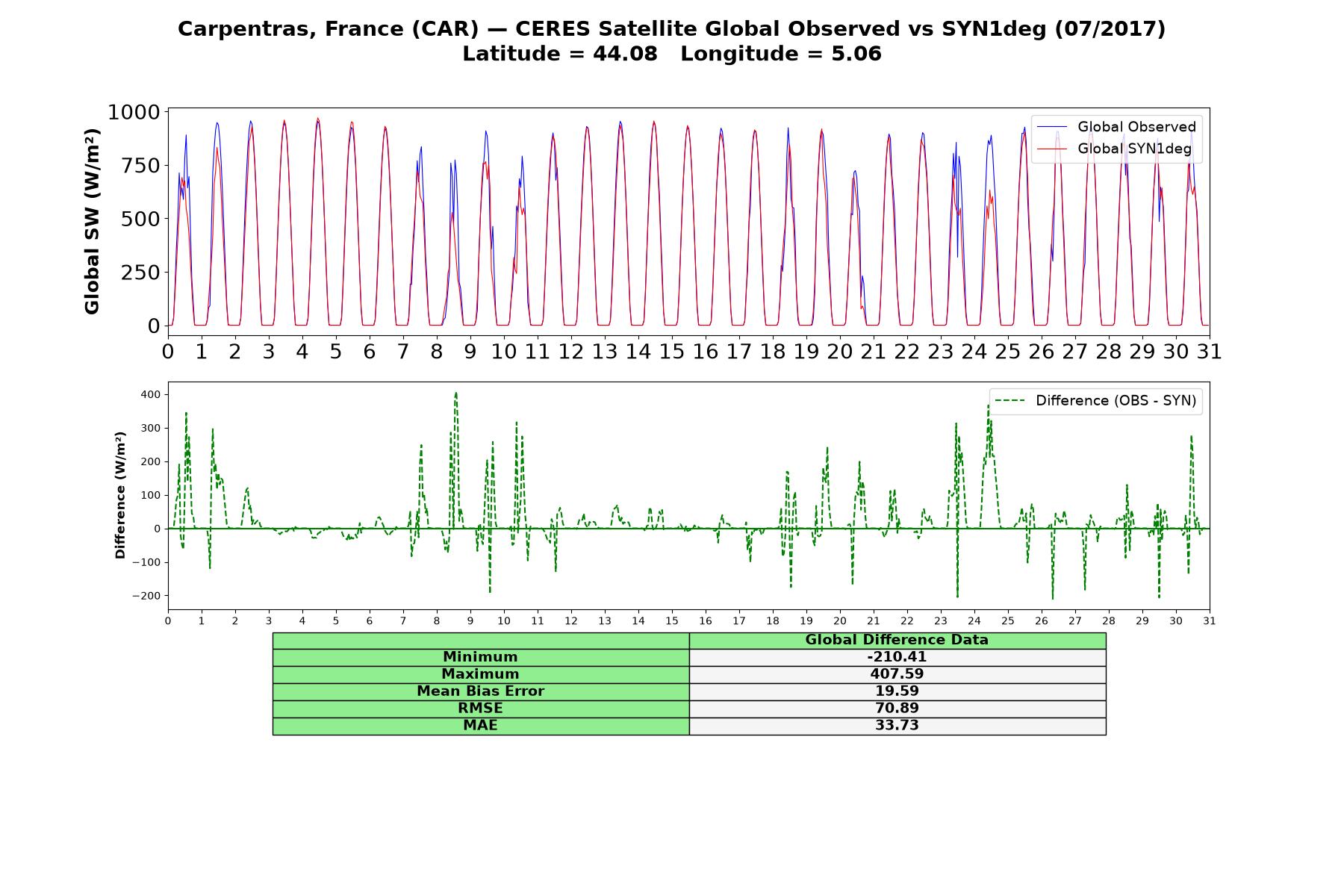Click the Global SW (W/m²) axis label
Viewport: 1344px width, 896px height.
[92, 222]
